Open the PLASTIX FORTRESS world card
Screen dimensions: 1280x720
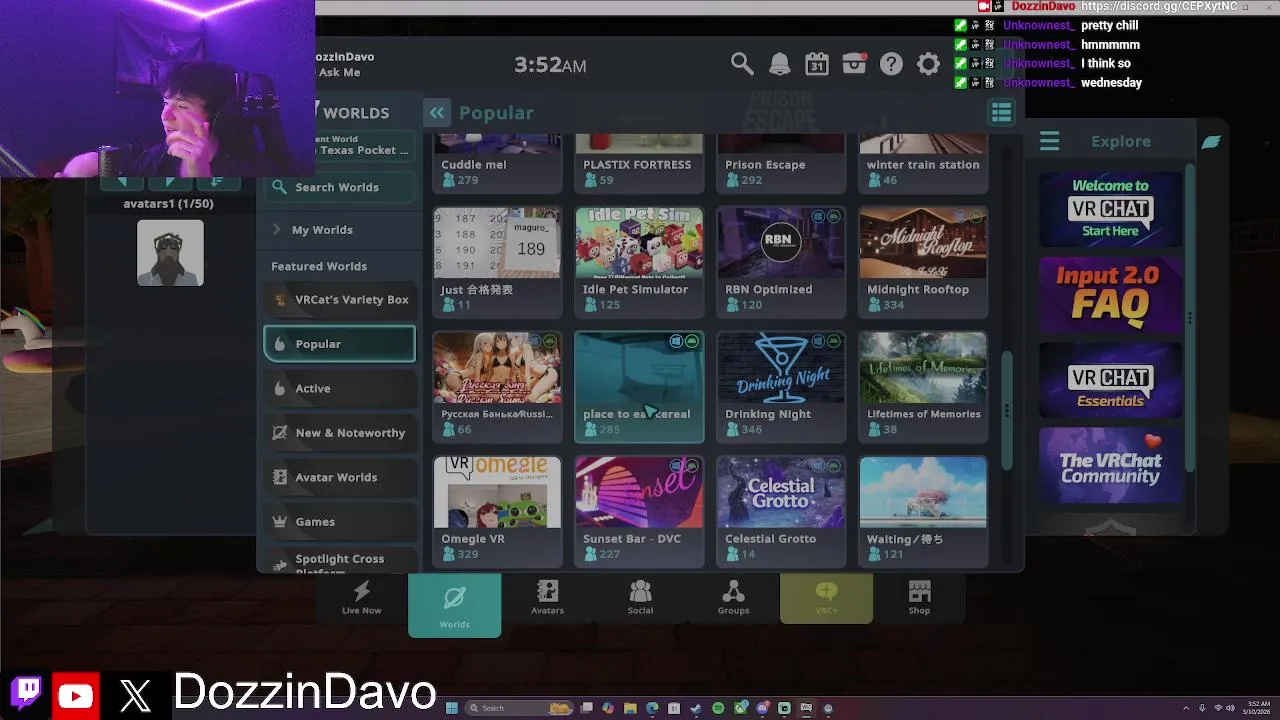(x=639, y=163)
